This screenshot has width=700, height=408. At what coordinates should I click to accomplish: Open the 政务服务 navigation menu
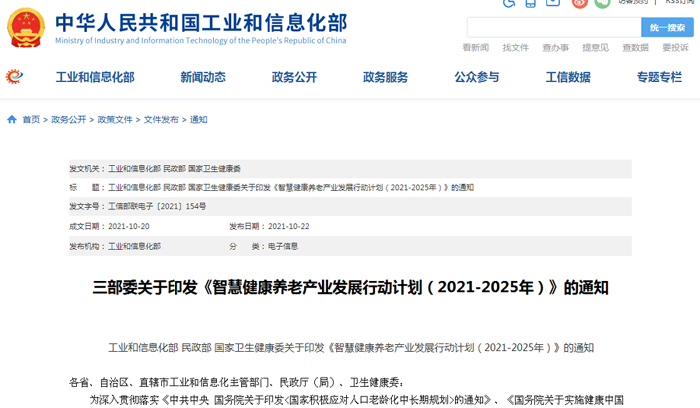tap(386, 77)
